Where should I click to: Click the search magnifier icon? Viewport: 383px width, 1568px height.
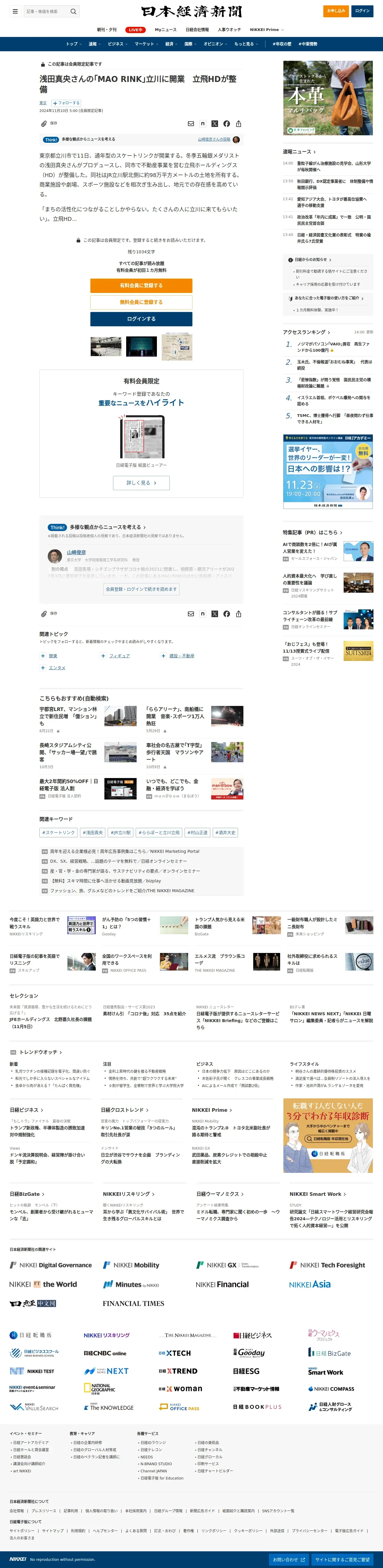pos(73,11)
